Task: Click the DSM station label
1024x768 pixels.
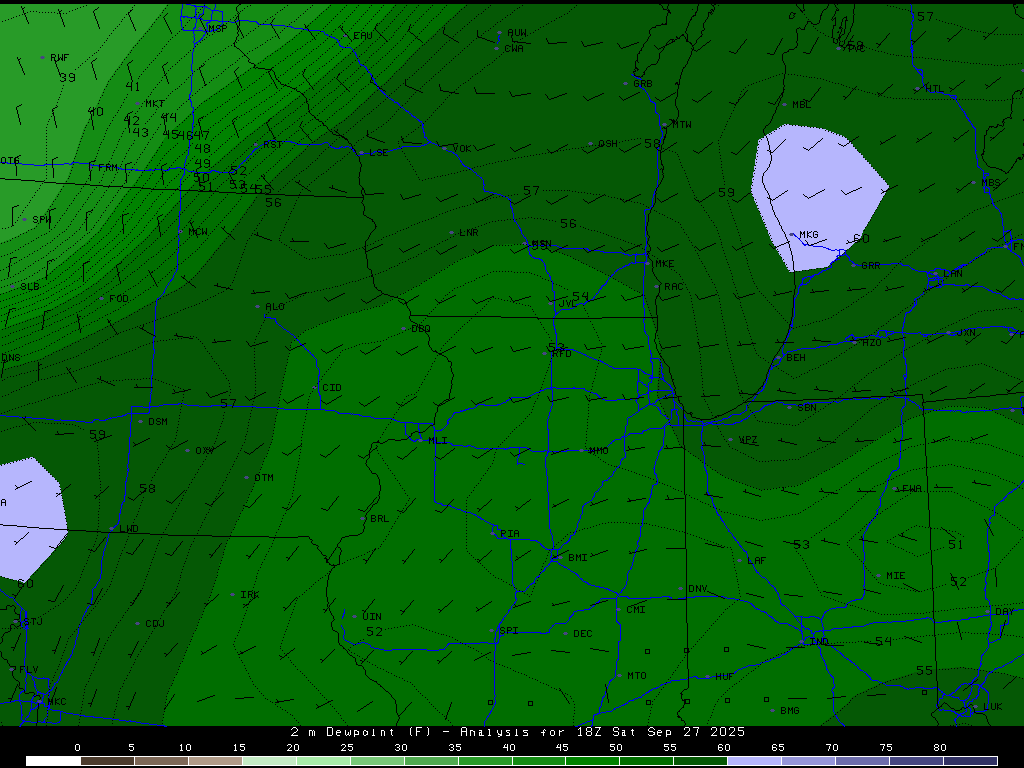Action: pyautogui.click(x=158, y=422)
